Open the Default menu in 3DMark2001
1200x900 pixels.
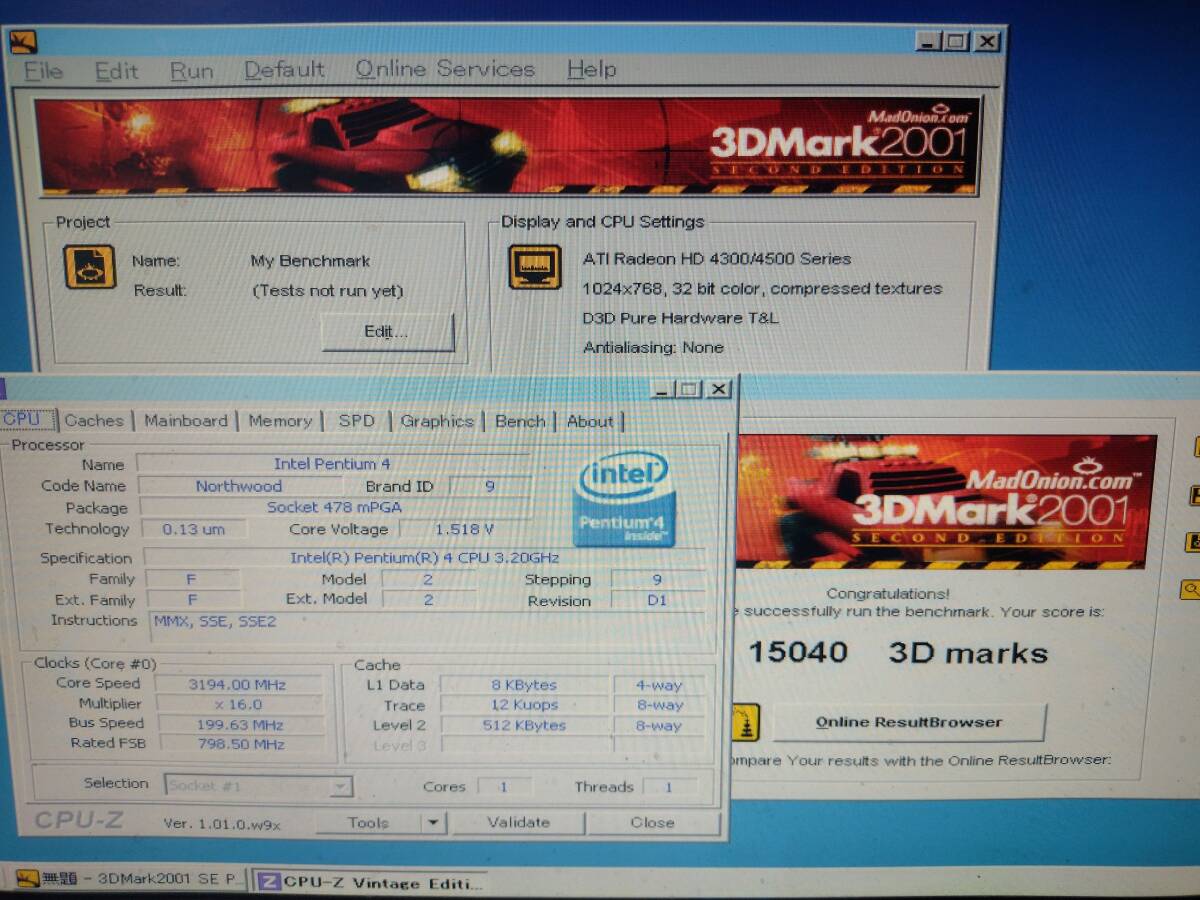(284, 70)
